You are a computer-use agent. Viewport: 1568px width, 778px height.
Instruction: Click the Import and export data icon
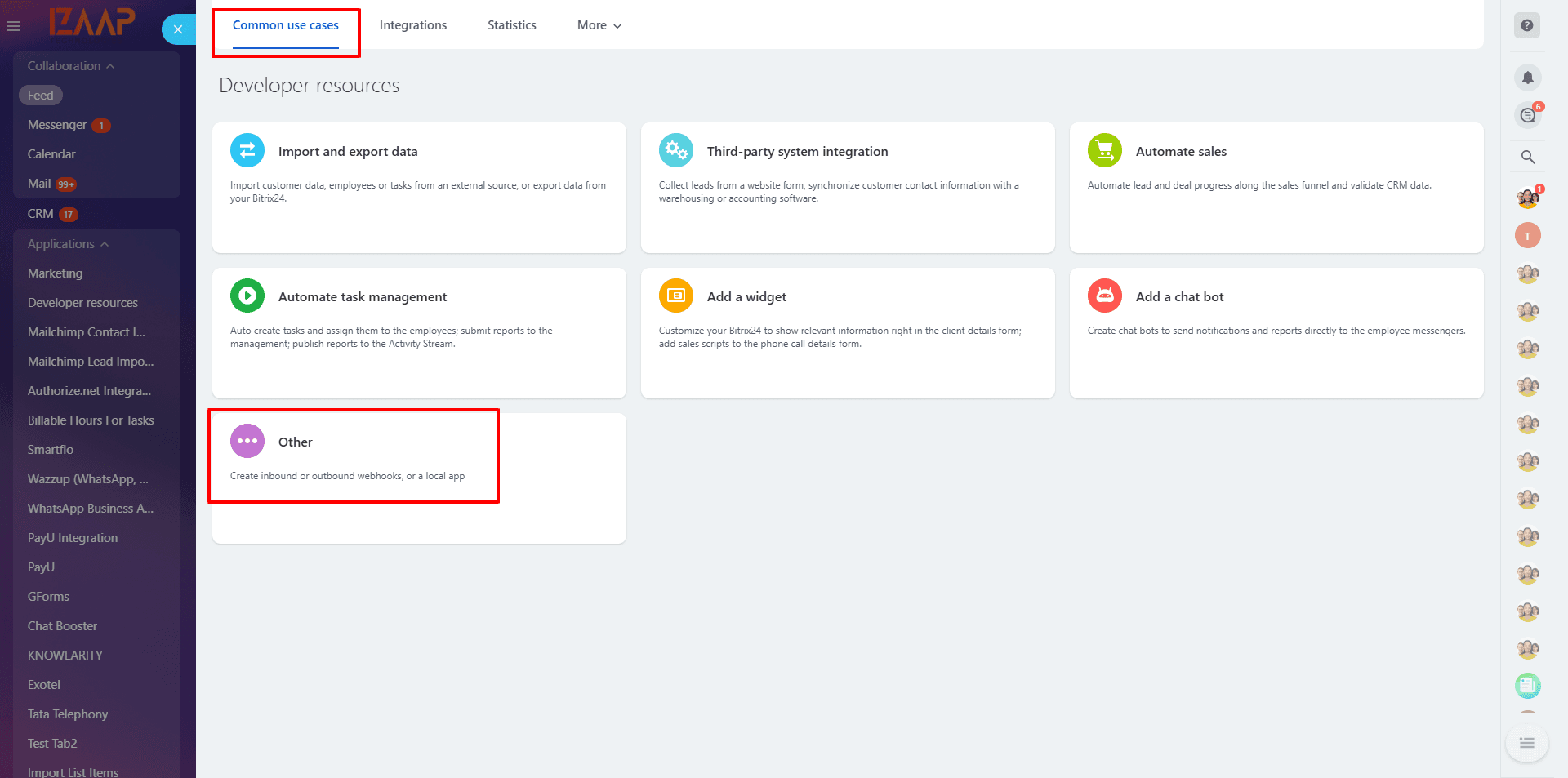[x=247, y=150]
